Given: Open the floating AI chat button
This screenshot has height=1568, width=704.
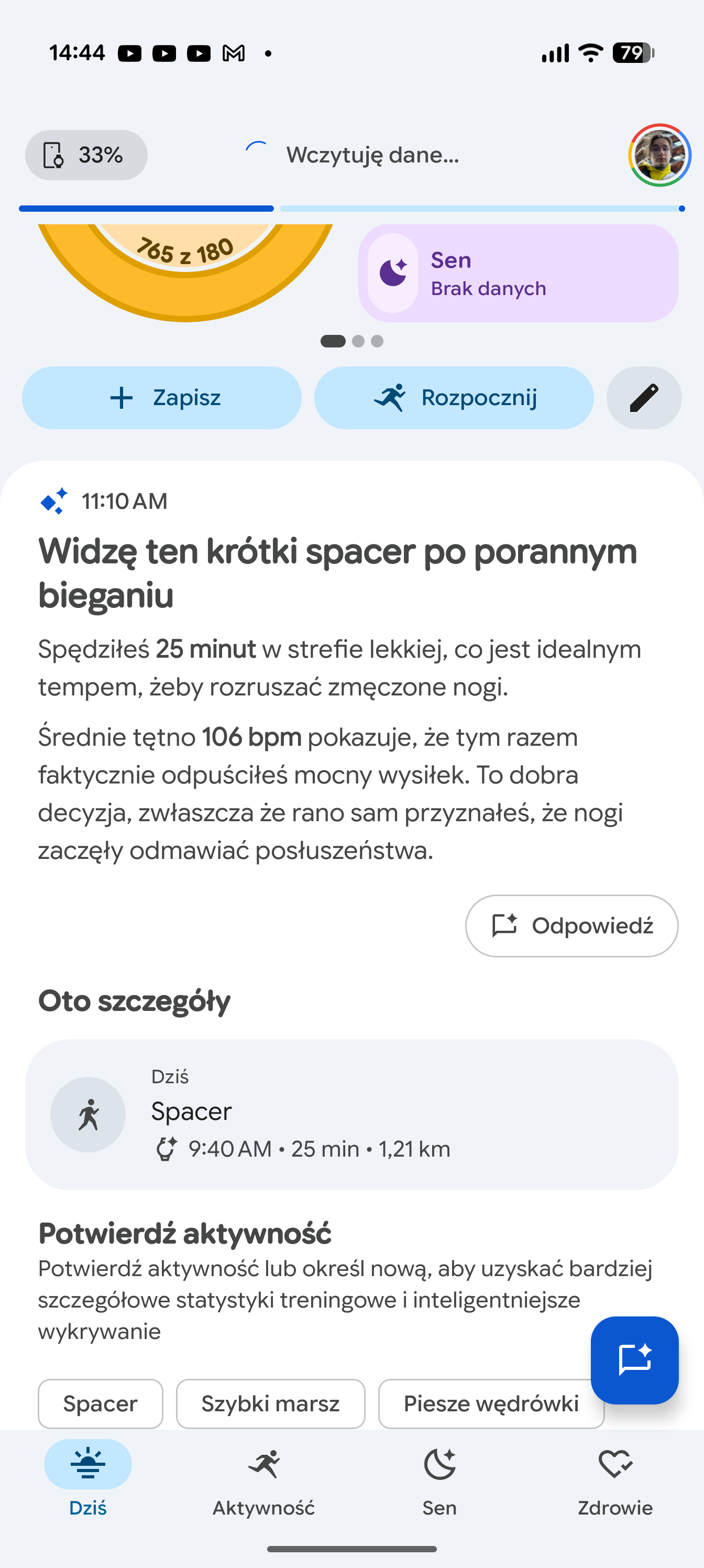Looking at the screenshot, I should (x=634, y=1360).
